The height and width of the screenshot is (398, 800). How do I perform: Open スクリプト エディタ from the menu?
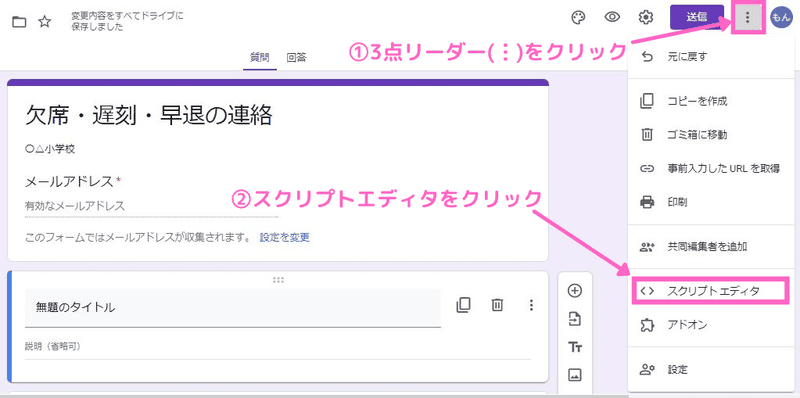coord(711,291)
